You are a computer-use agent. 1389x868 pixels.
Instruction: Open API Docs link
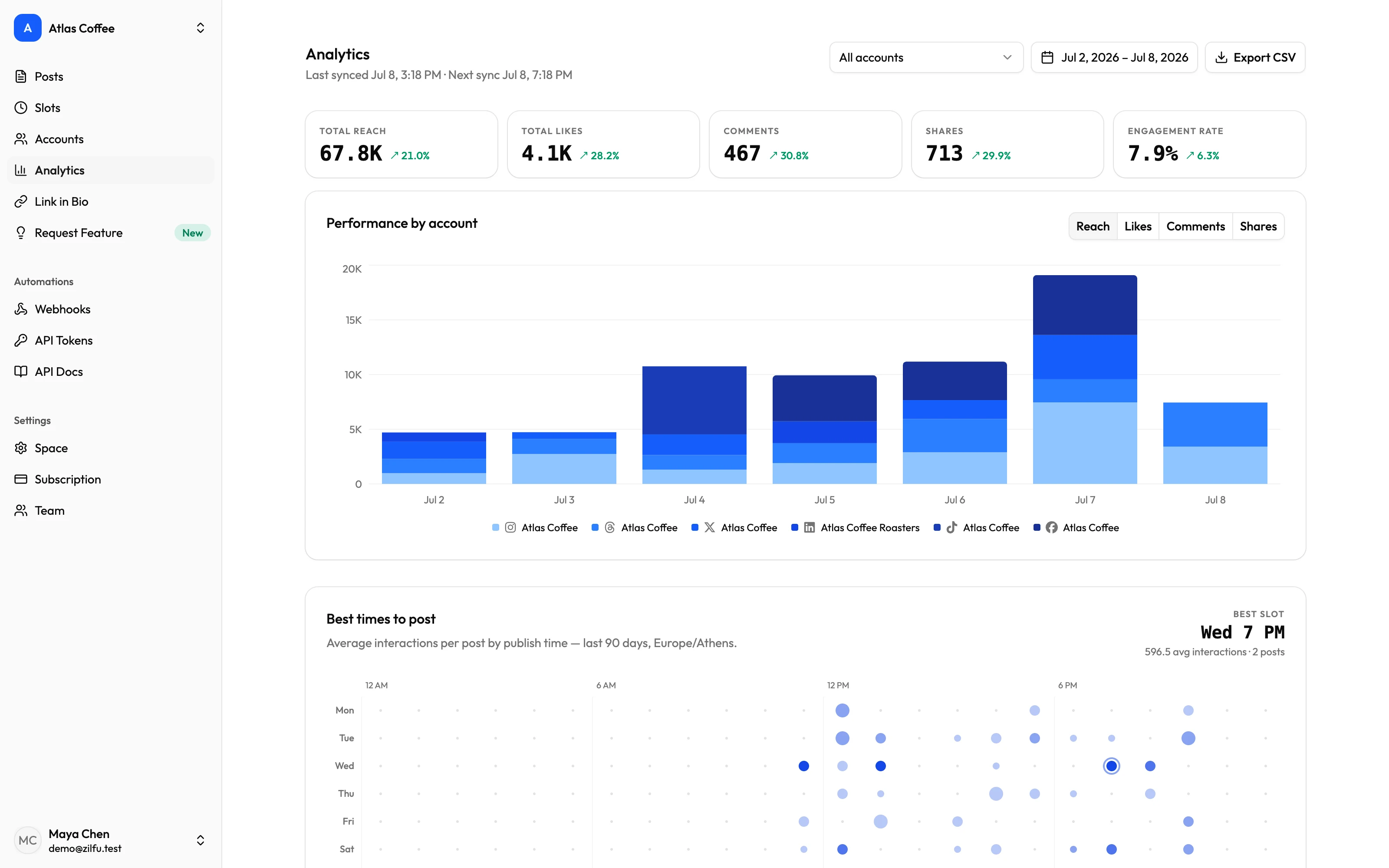(111, 372)
